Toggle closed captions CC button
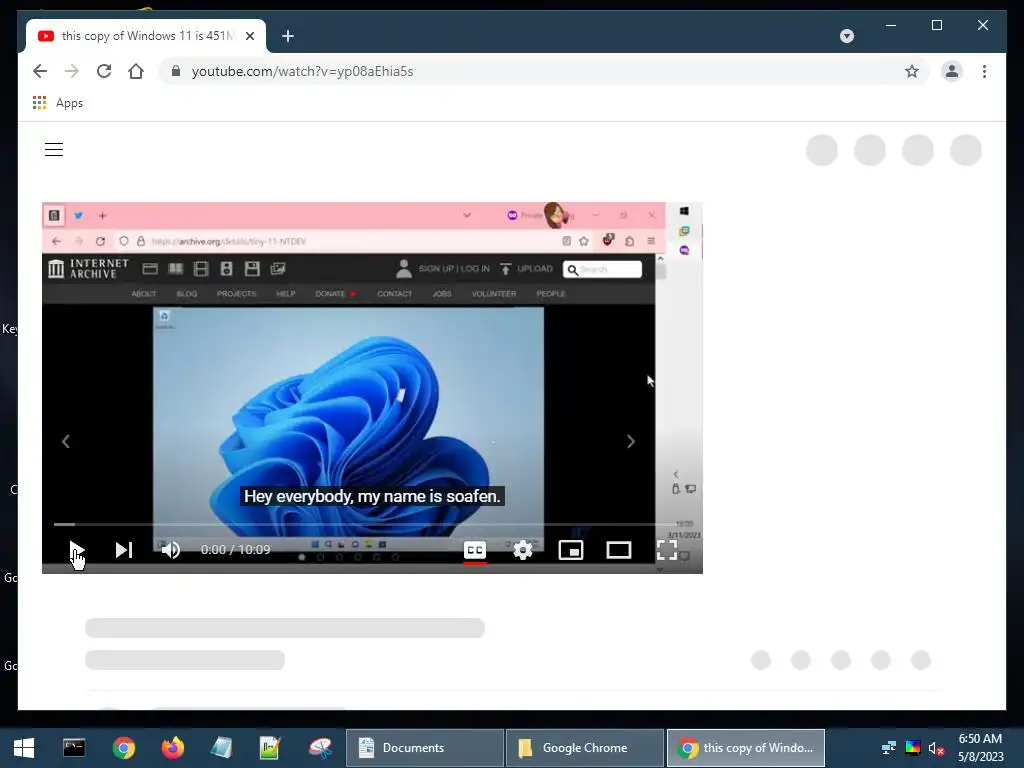The width and height of the screenshot is (1024, 768). pyautogui.click(x=475, y=551)
